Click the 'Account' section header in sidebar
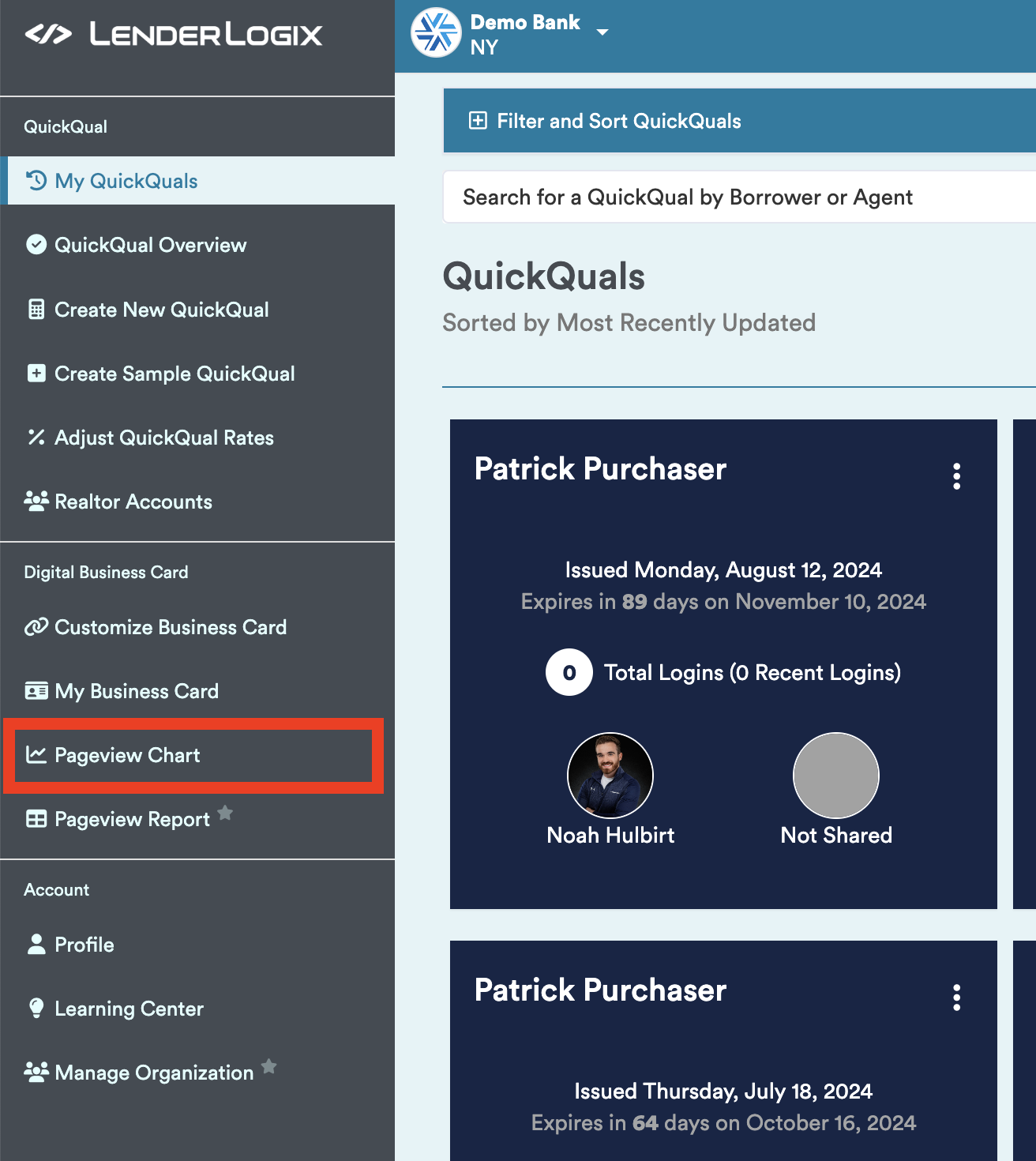The width and height of the screenshot is (1036, 1161). point(56,889)
